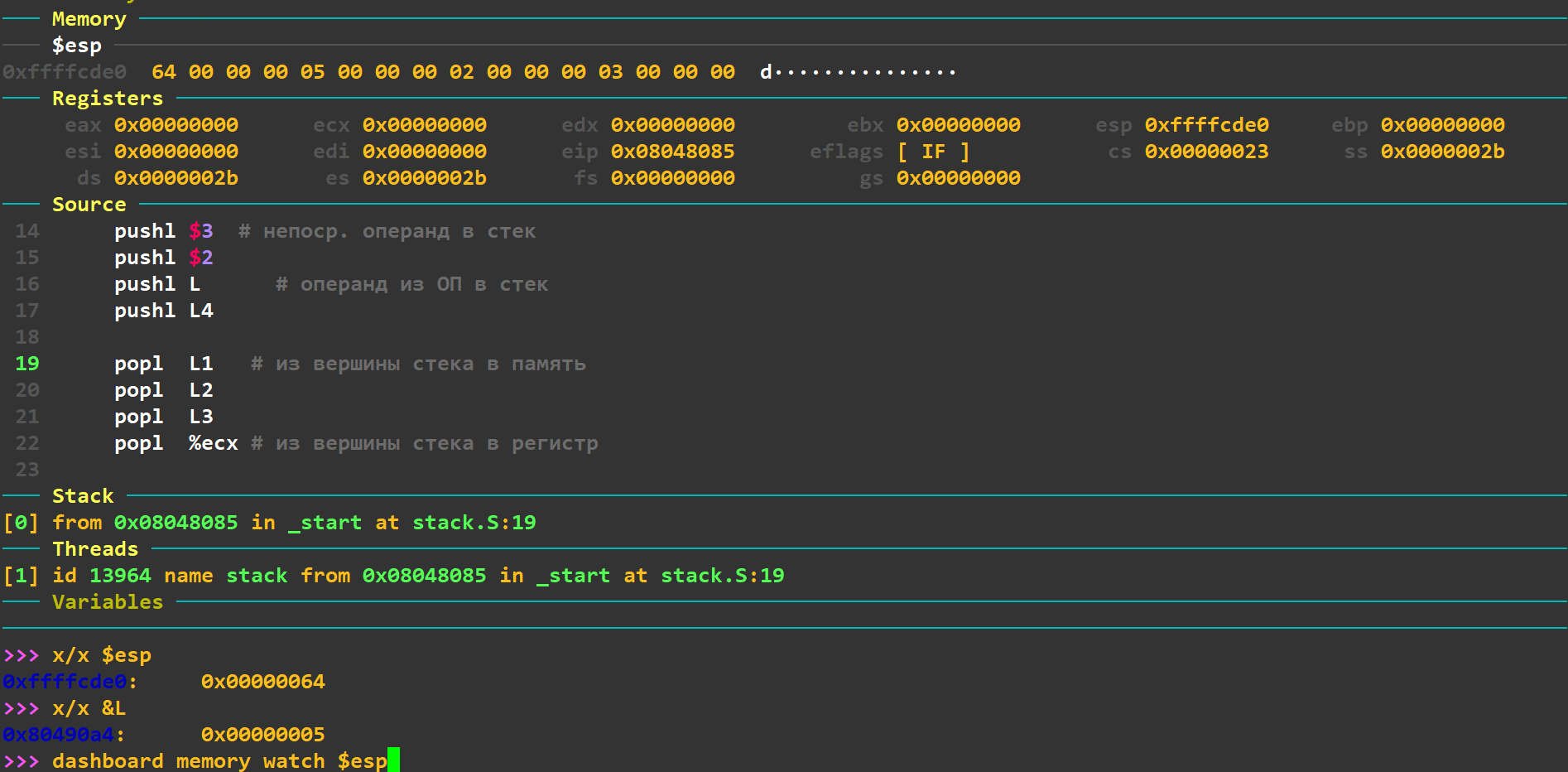
Task: Click current source line number 19
Action: click(x=27, y=364)
